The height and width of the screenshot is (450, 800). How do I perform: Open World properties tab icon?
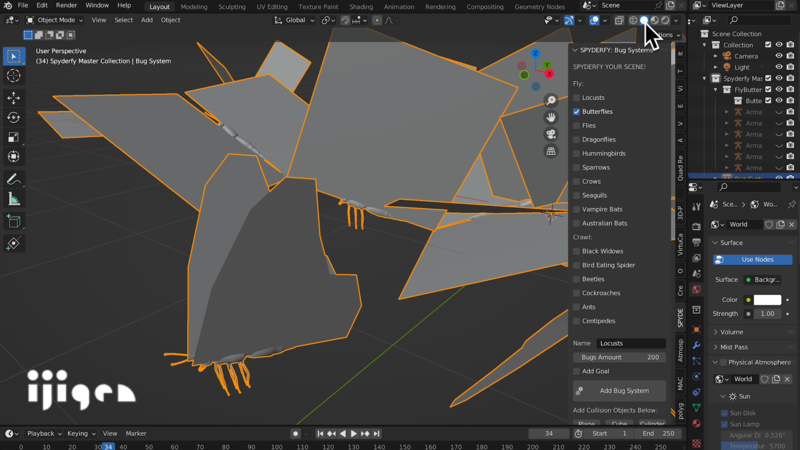pyautogui.click(x=696, y=289)
